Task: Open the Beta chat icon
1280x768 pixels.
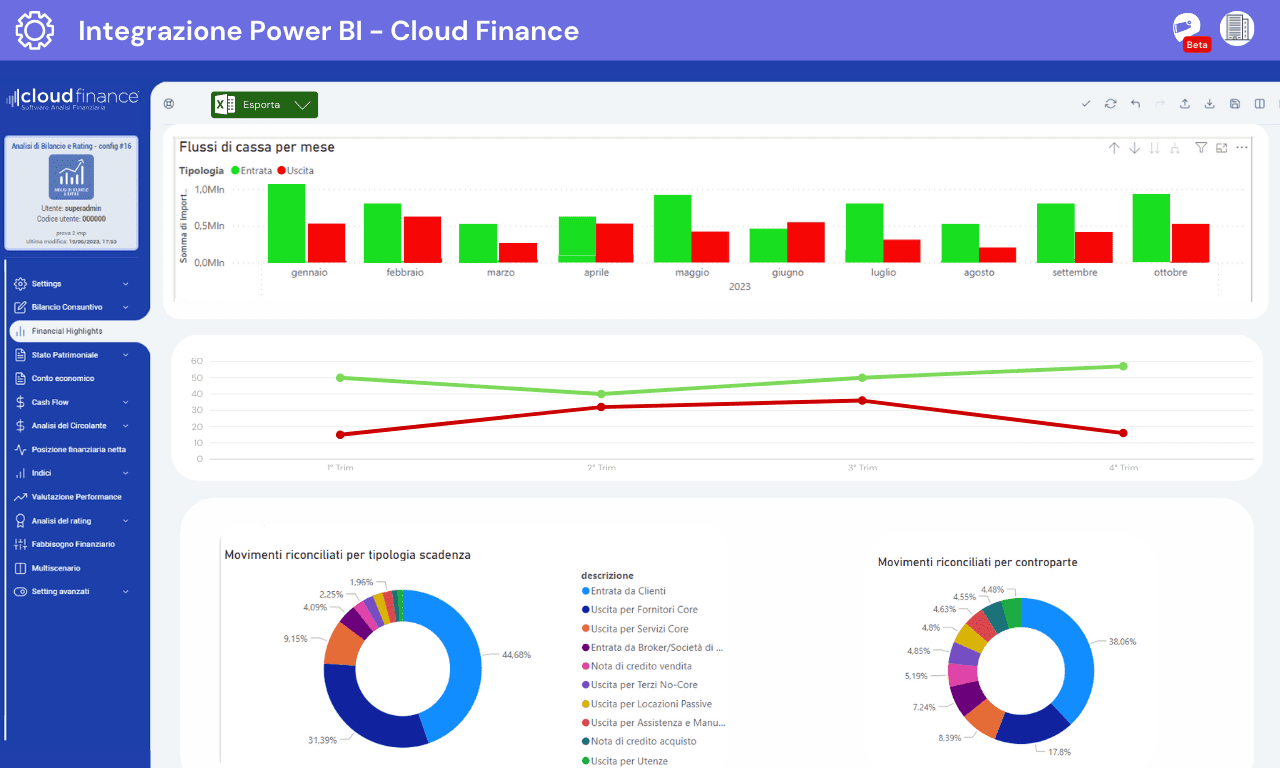Action: pyautogui.click(x=1189, y=31)
